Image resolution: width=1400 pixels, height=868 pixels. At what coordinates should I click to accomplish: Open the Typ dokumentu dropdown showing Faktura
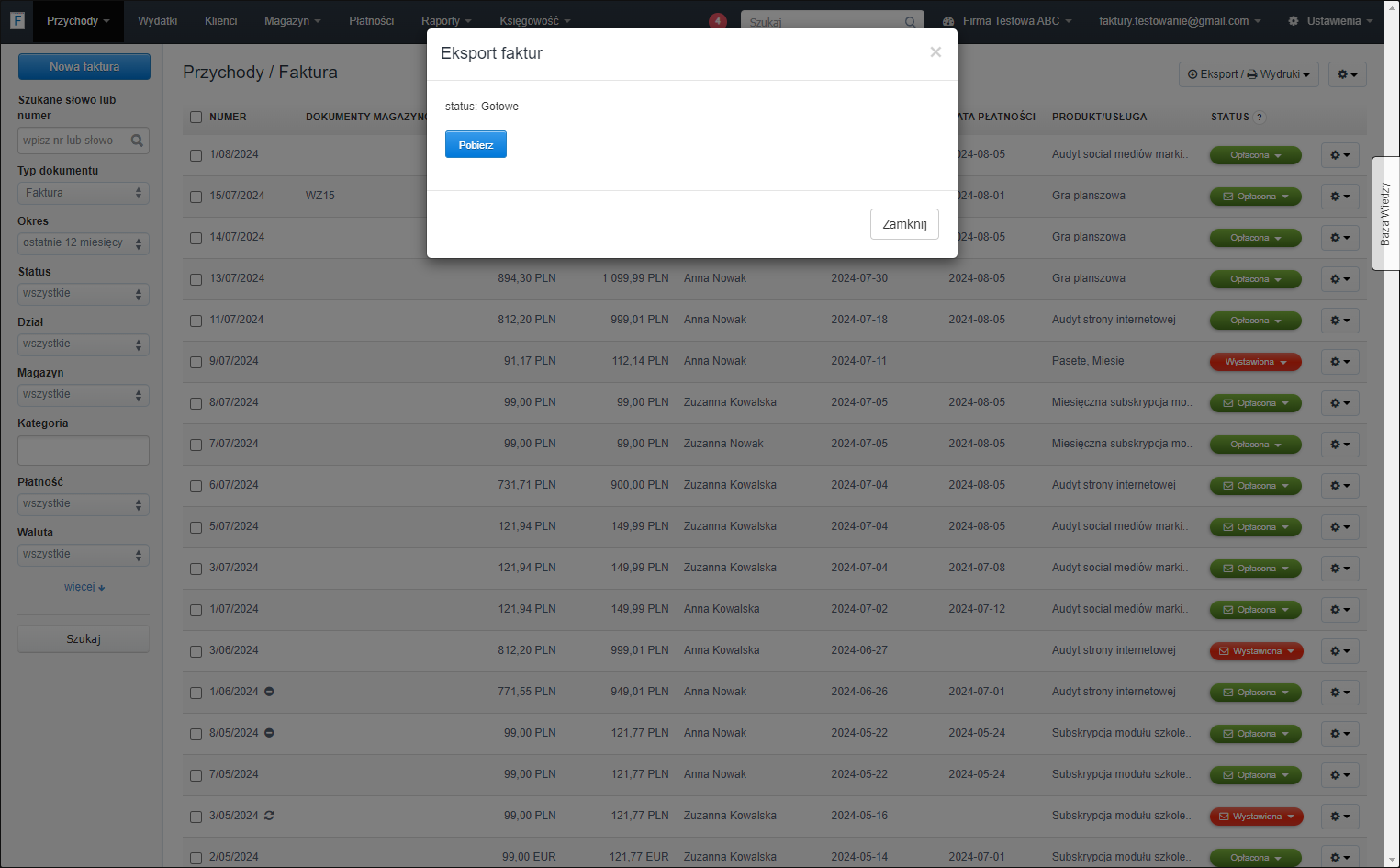coord(84,193)
